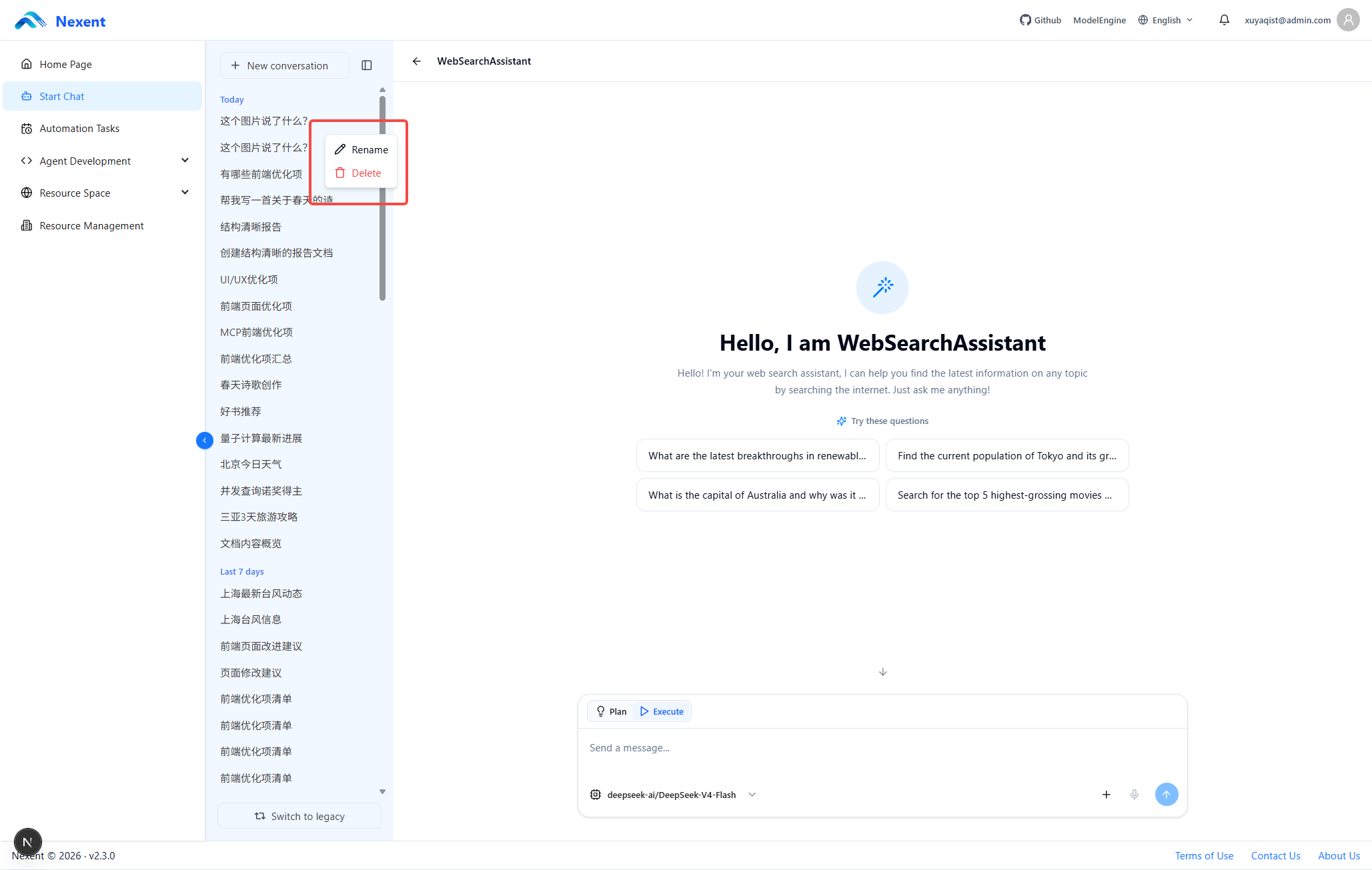Open conversation 创建结构清晰的报告文档

click(276, 253)
